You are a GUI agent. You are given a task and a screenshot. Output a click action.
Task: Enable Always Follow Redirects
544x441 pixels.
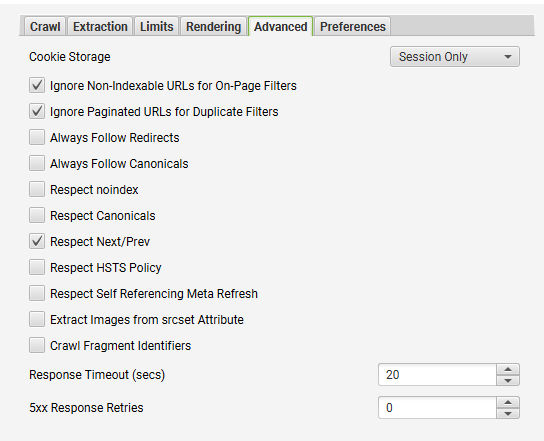tap(37, 137)
